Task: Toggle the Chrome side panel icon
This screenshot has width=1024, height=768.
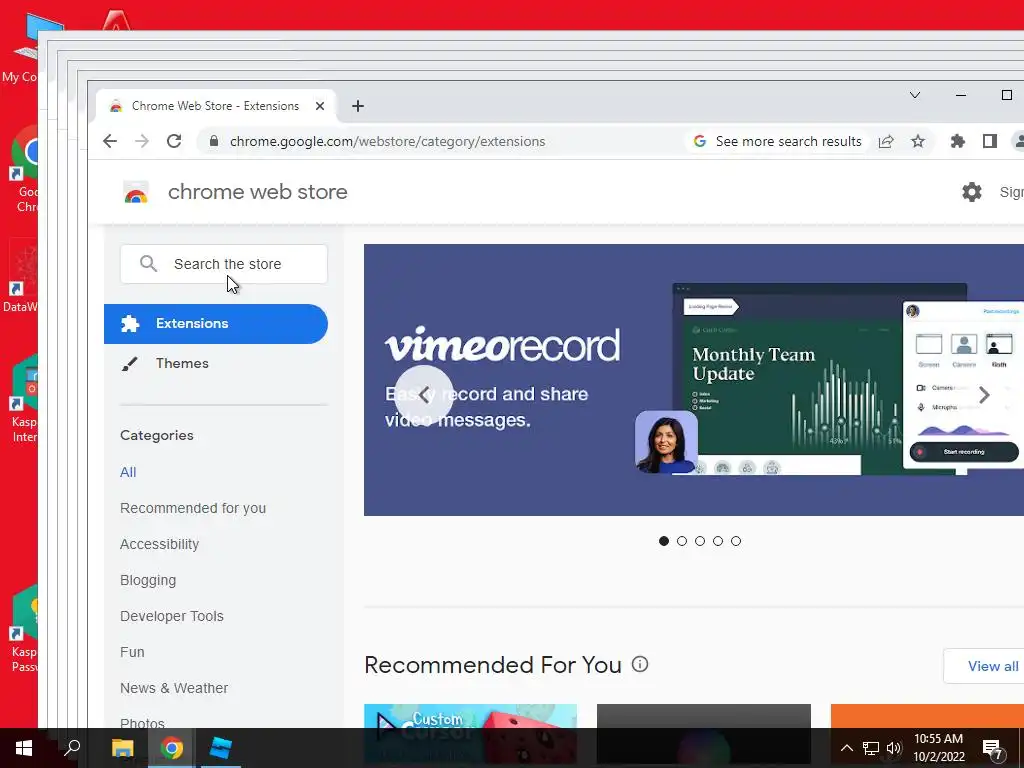Action: point(989,141)
